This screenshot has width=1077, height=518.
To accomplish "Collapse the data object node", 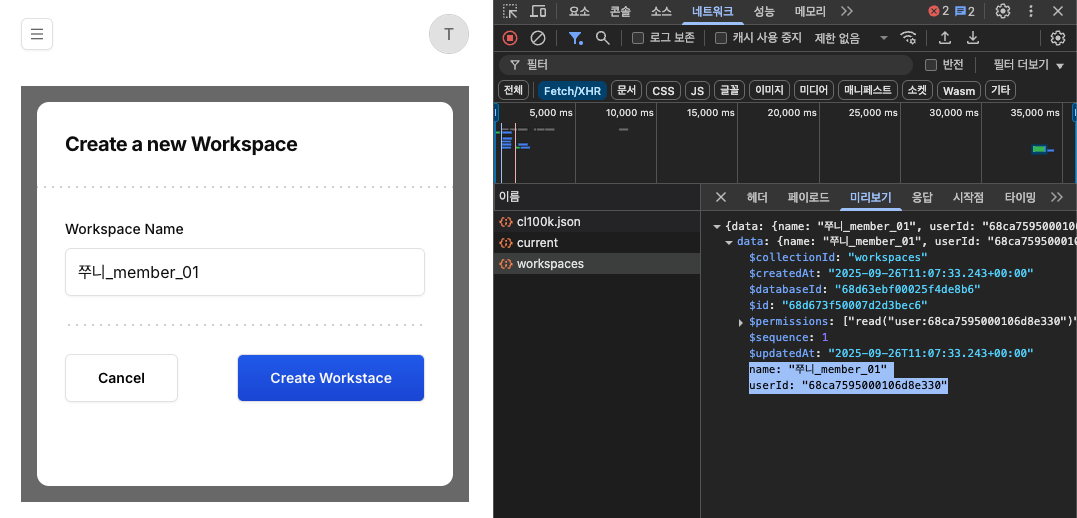I will [x=729, y=242].
